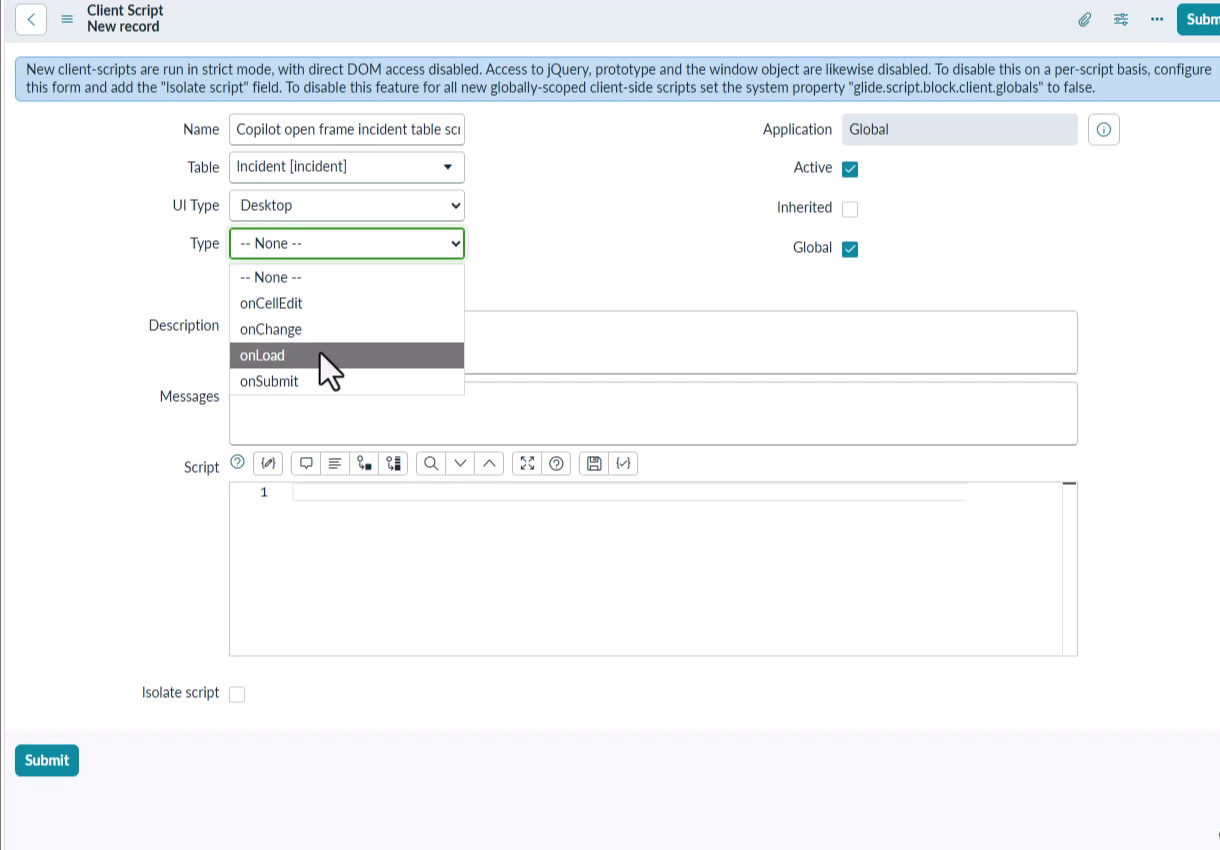Open the more options ellipsis menu

[1157, 19]
